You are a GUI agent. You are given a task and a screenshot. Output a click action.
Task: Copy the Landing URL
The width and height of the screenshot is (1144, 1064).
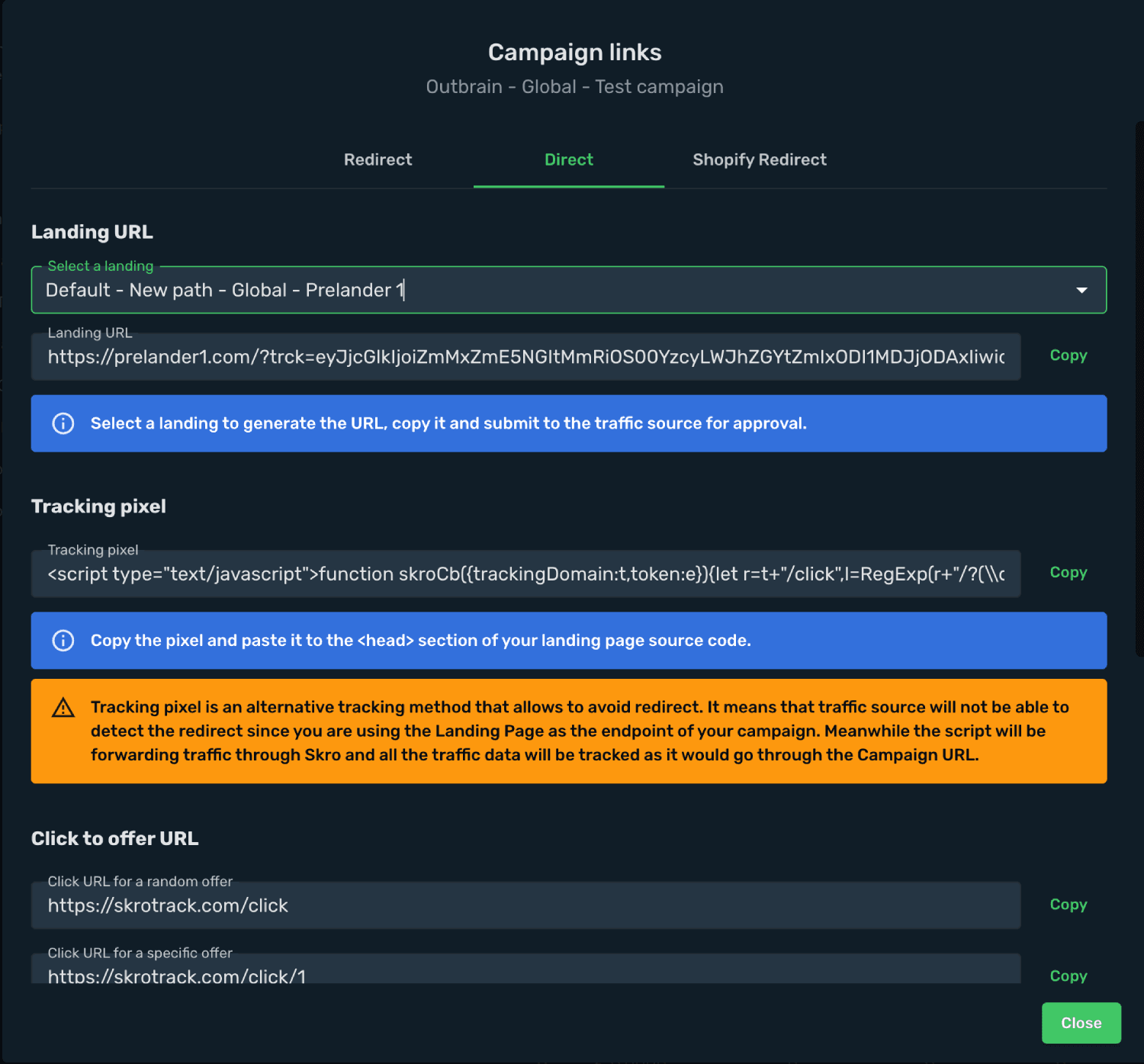click(1068, 355)
